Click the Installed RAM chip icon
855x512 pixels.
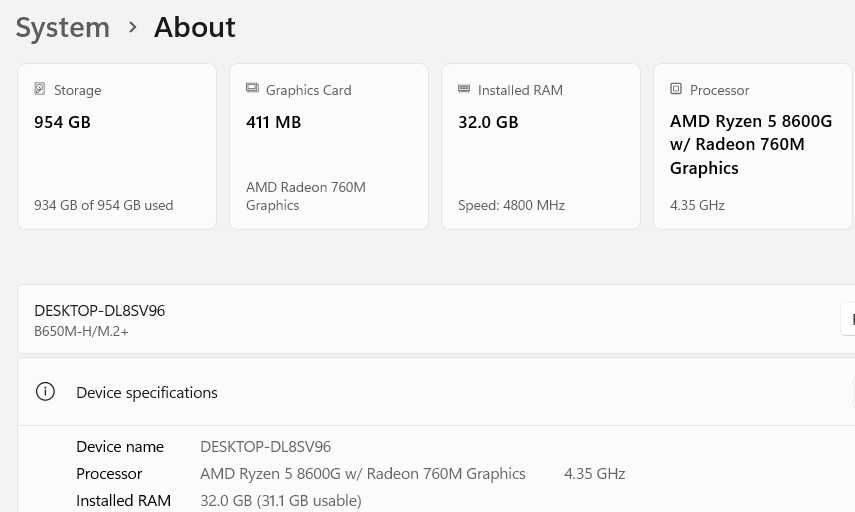coord(464,89)
